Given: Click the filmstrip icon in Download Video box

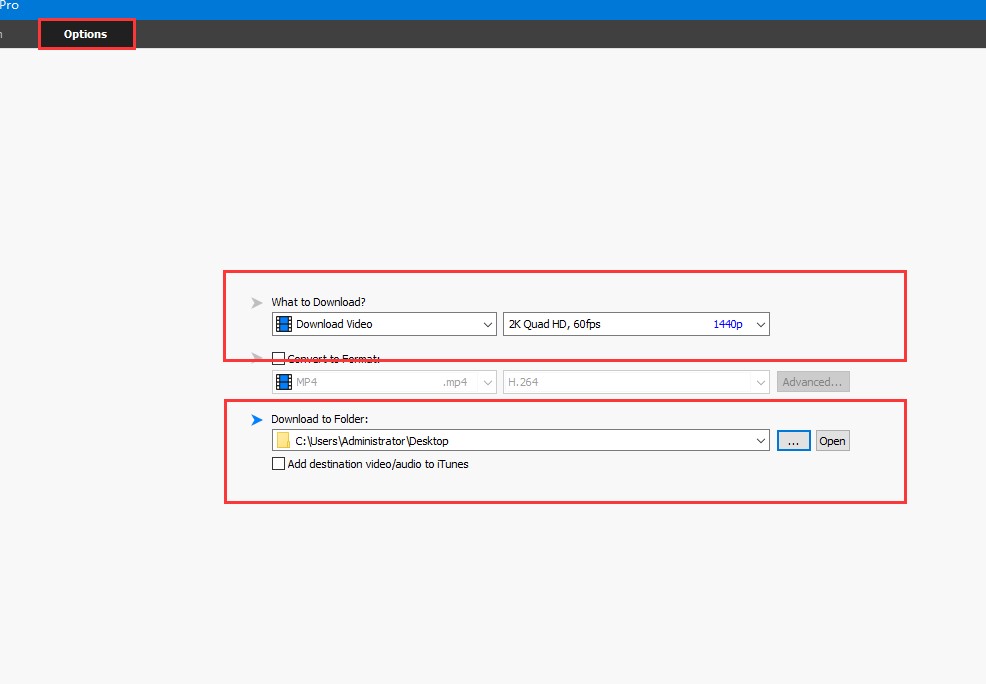Looking at the screenshot, I should (x=285, y=323).
